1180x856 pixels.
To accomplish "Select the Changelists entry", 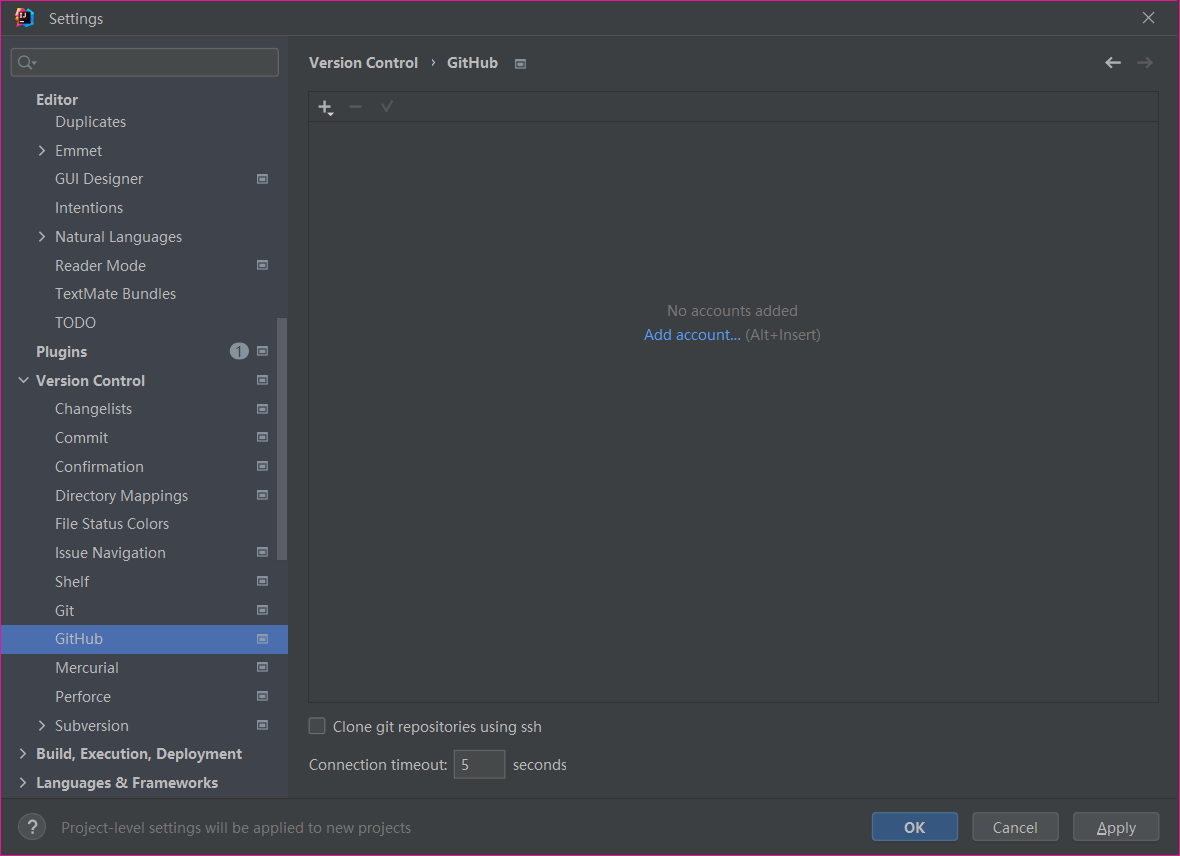I will [93, 409].
